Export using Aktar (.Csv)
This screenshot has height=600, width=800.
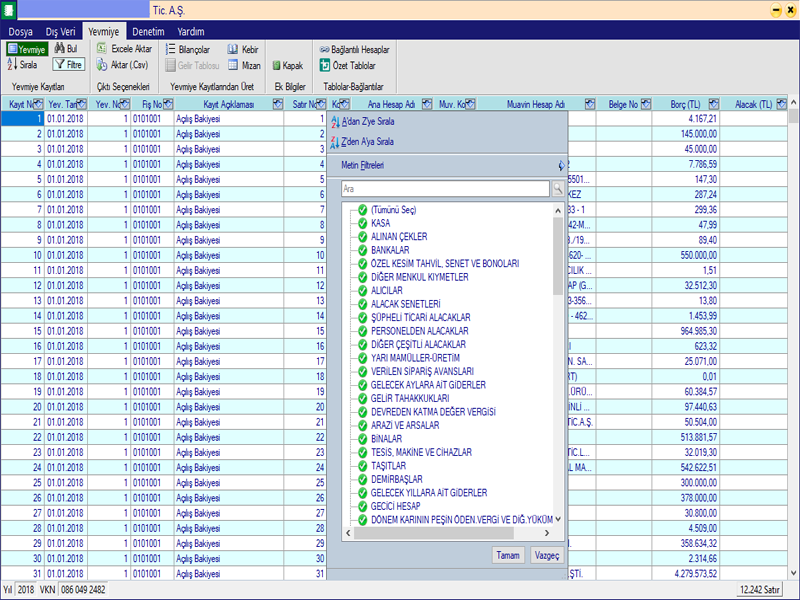[123, 65]
